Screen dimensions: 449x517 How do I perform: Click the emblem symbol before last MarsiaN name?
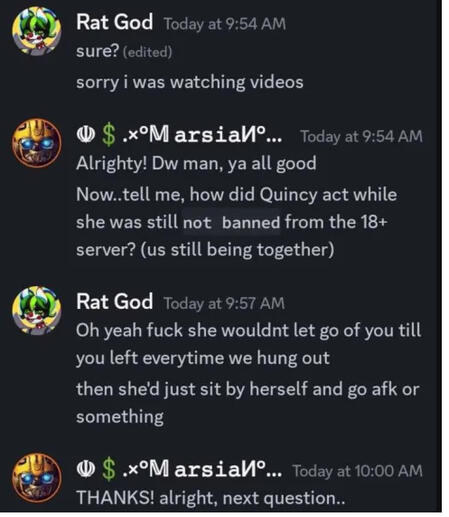(x=86, y=469)
